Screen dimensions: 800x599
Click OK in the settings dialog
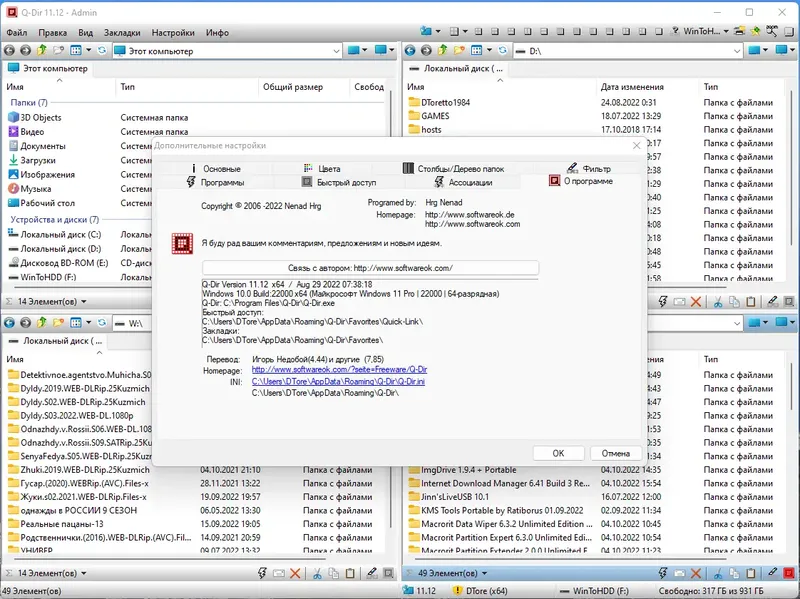point(558,453)
